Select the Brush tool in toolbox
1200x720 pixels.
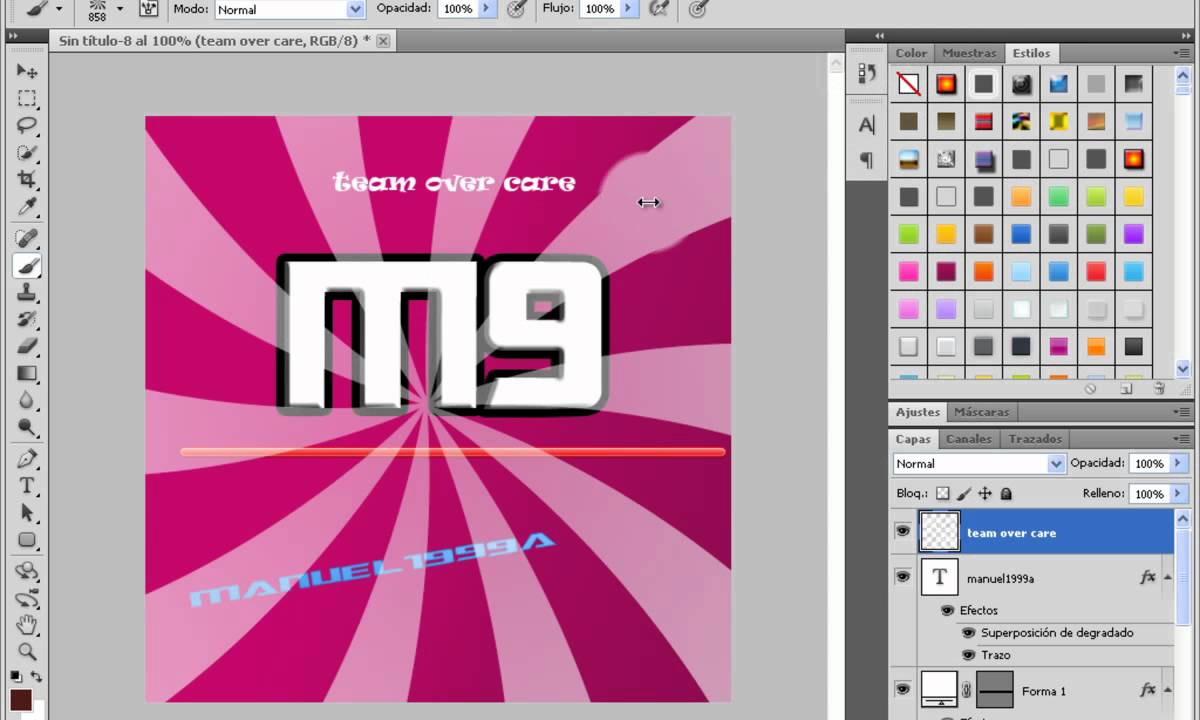[x=27, y=265]
